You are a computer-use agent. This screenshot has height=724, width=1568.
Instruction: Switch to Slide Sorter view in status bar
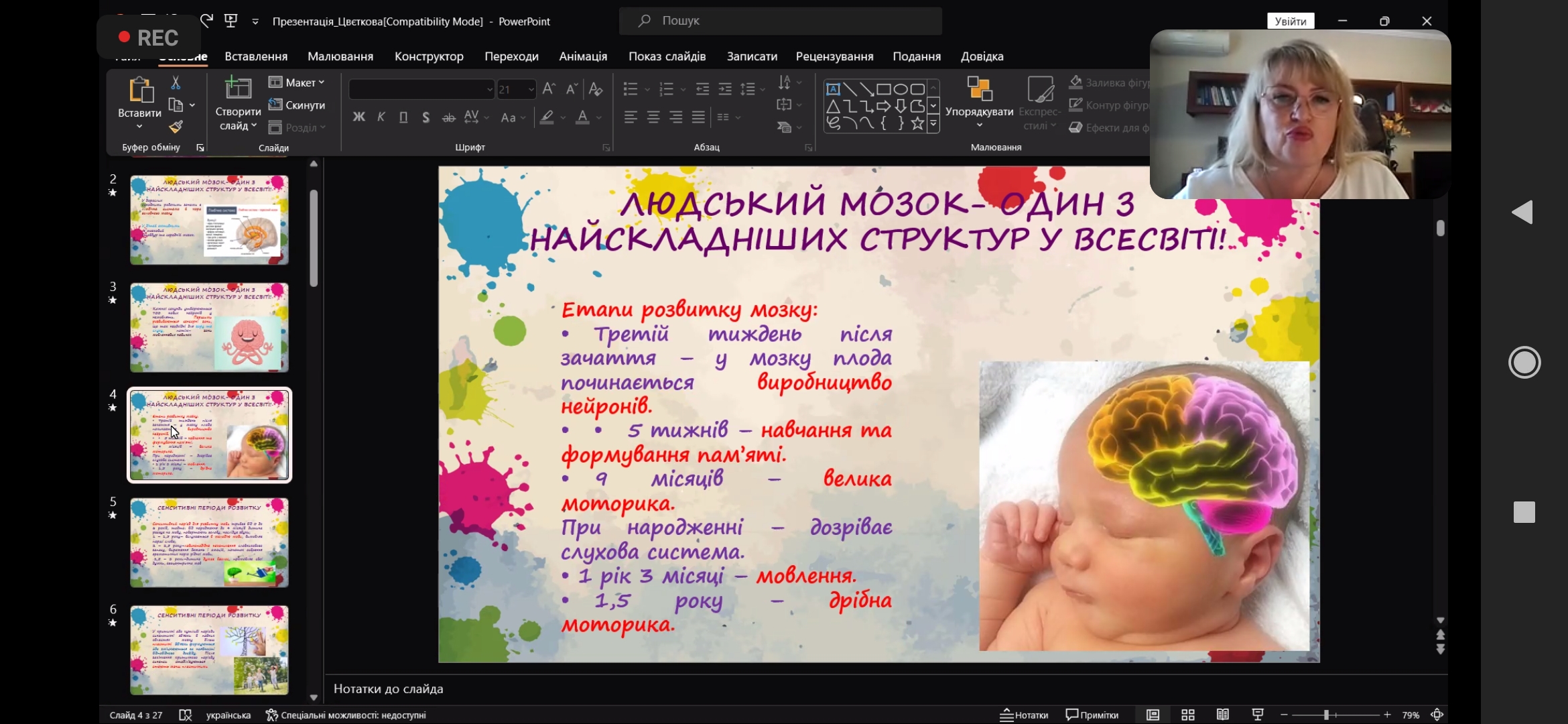(x=1188, y=715)
